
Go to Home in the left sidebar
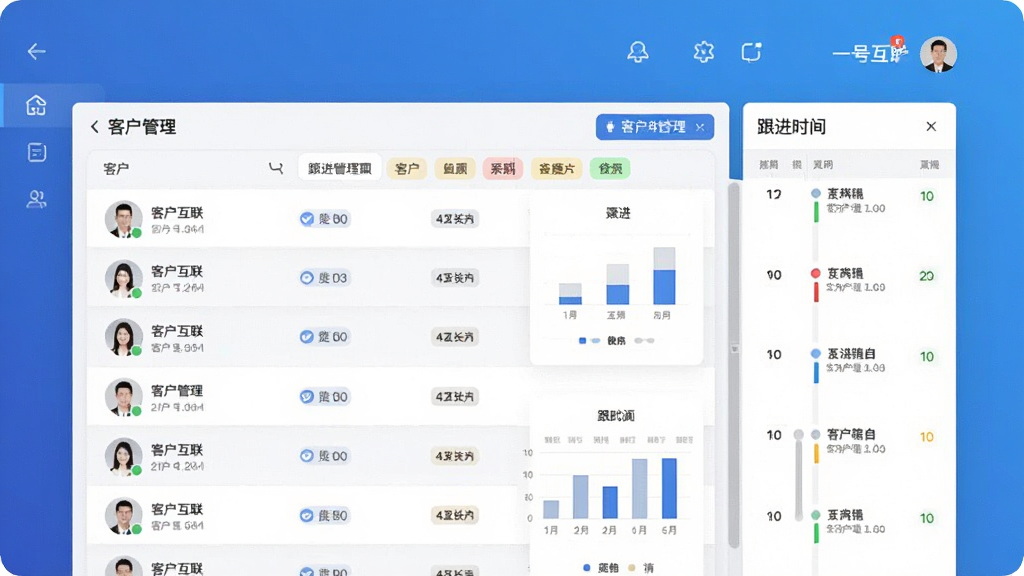tap(36, 105)
